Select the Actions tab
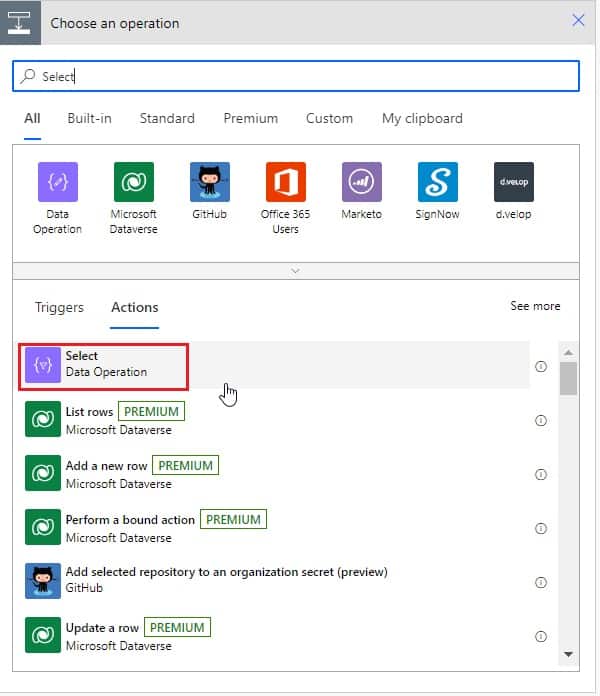 click(x=134, y=307)
